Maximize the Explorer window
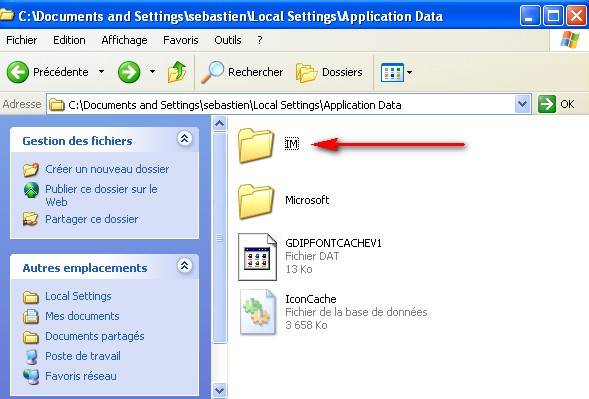Image resolution: width=589 pixels, height=399 pixels. (553, 15)
